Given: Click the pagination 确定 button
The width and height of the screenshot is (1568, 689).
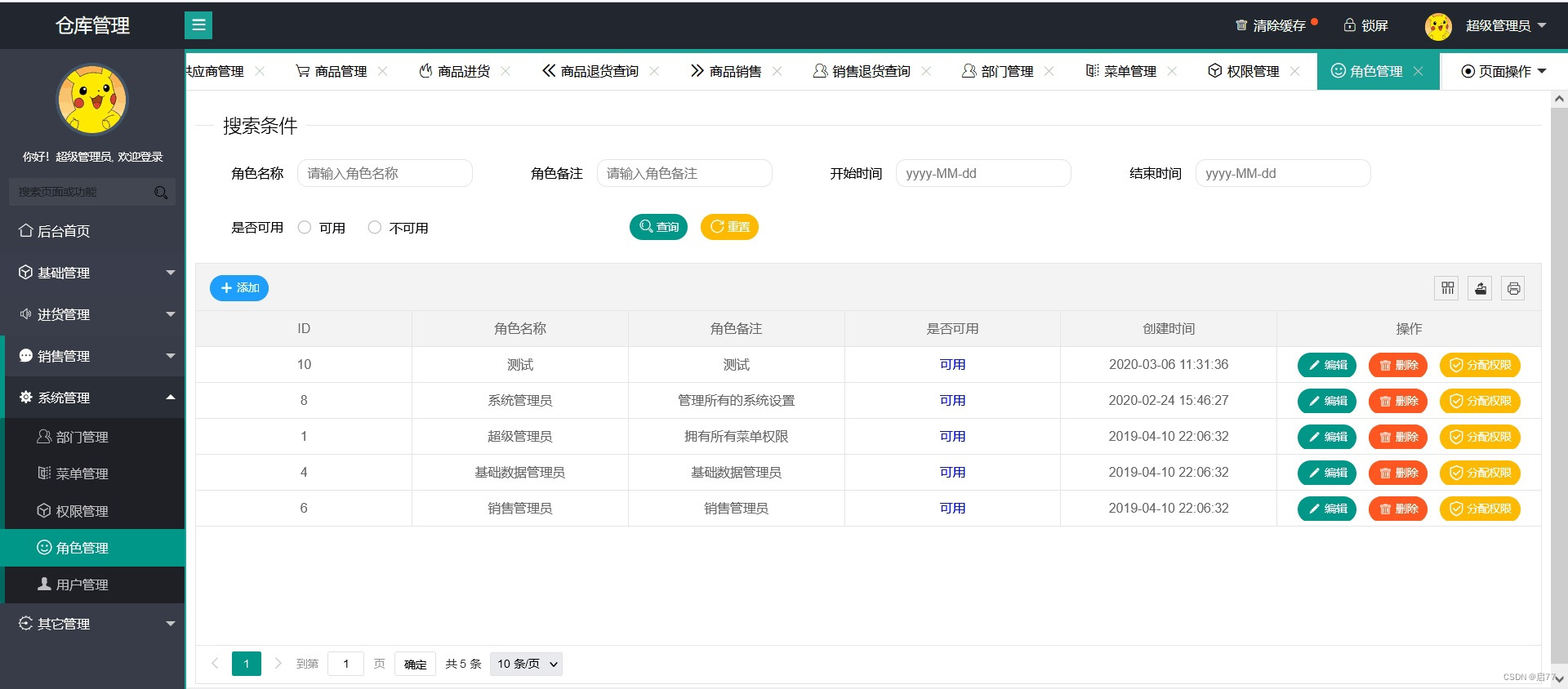Looking at the screenshot, I should pos(415,664).
